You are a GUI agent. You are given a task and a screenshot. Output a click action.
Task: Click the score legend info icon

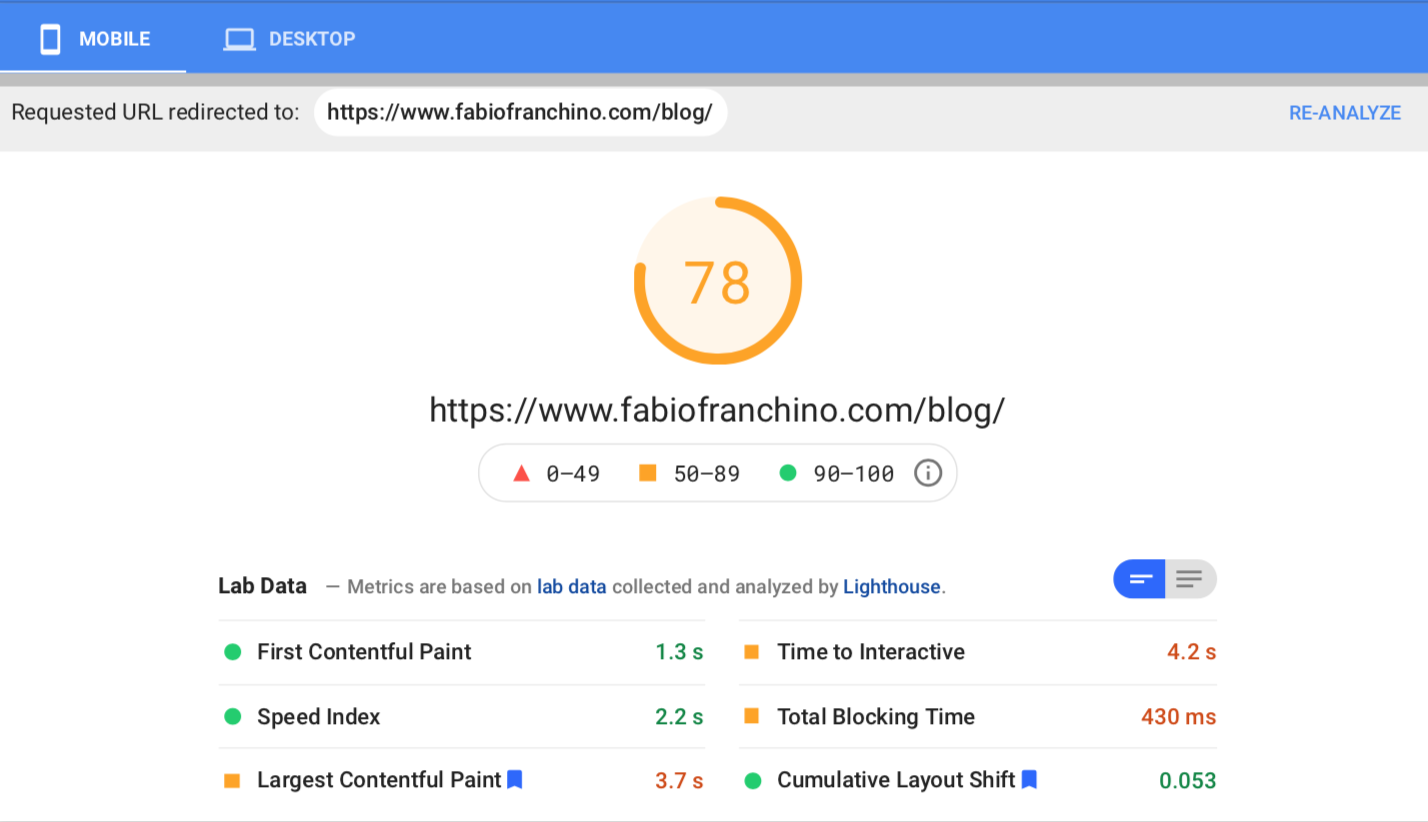coord(928,473)
